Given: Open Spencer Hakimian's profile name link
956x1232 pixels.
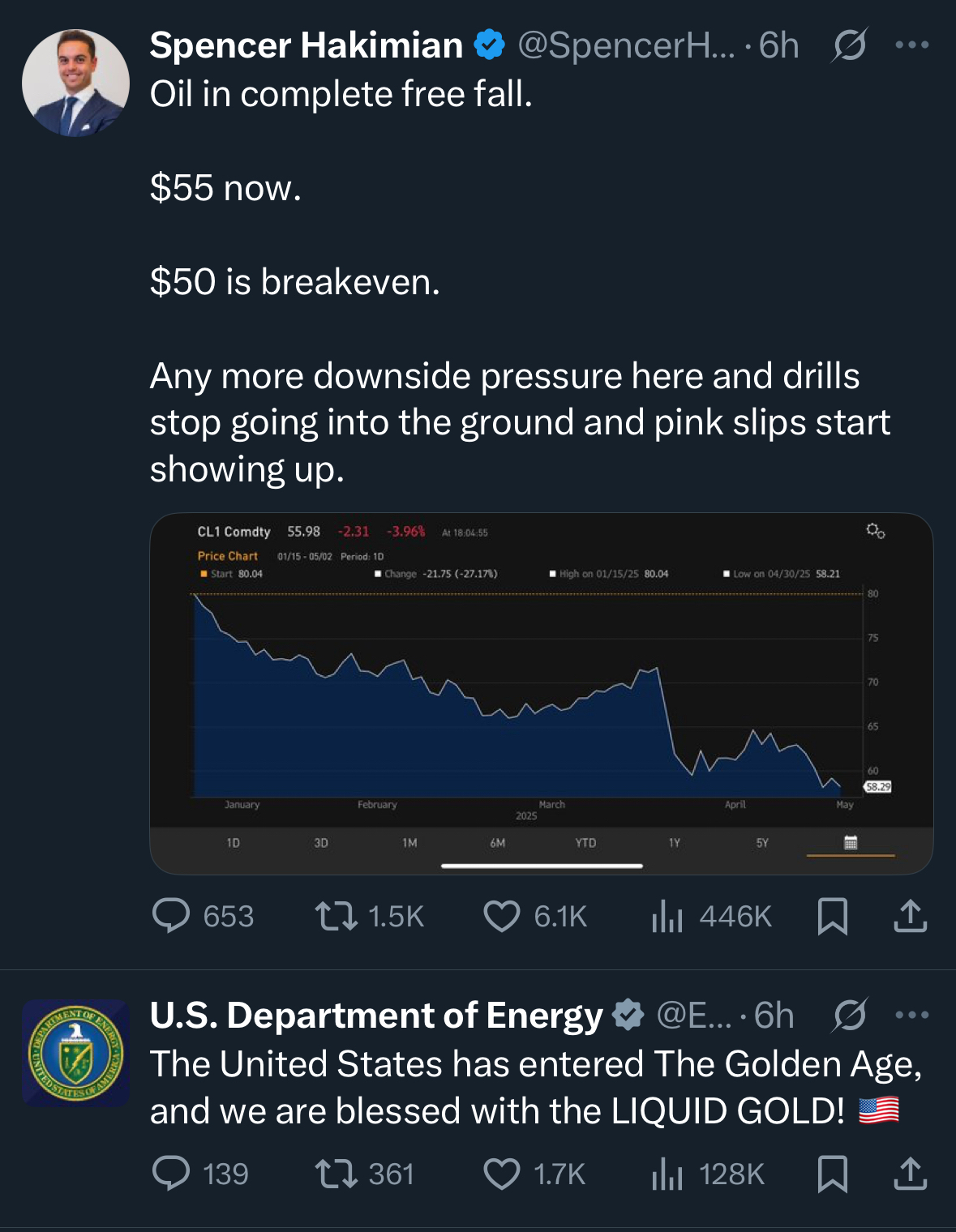Looking at the screenshot, I should click(x=306, y=45).
